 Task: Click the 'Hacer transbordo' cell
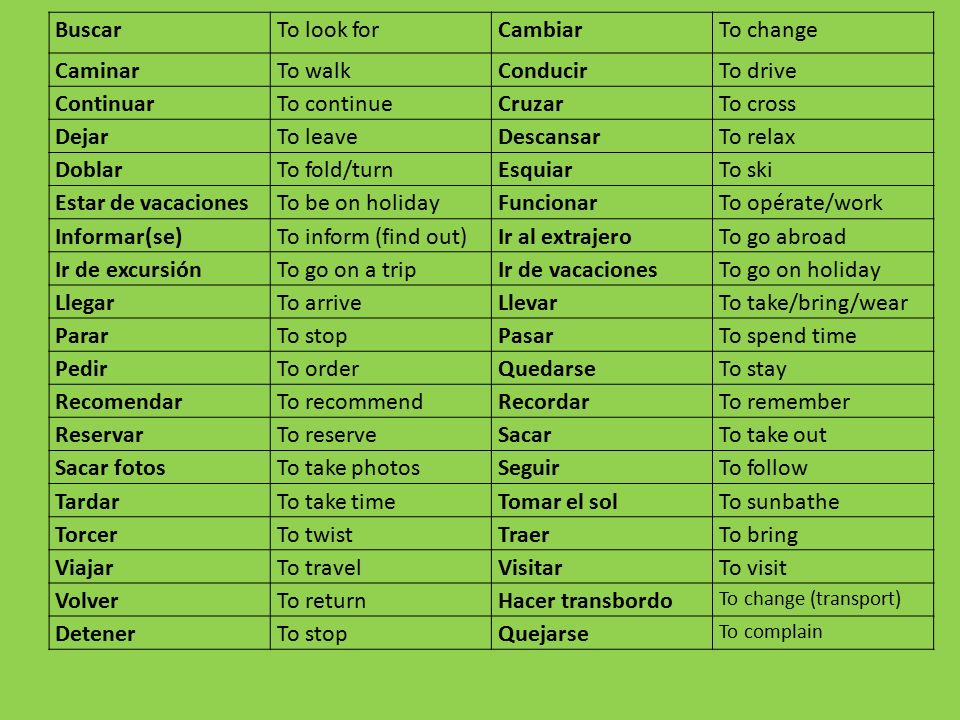pos(601,599)
